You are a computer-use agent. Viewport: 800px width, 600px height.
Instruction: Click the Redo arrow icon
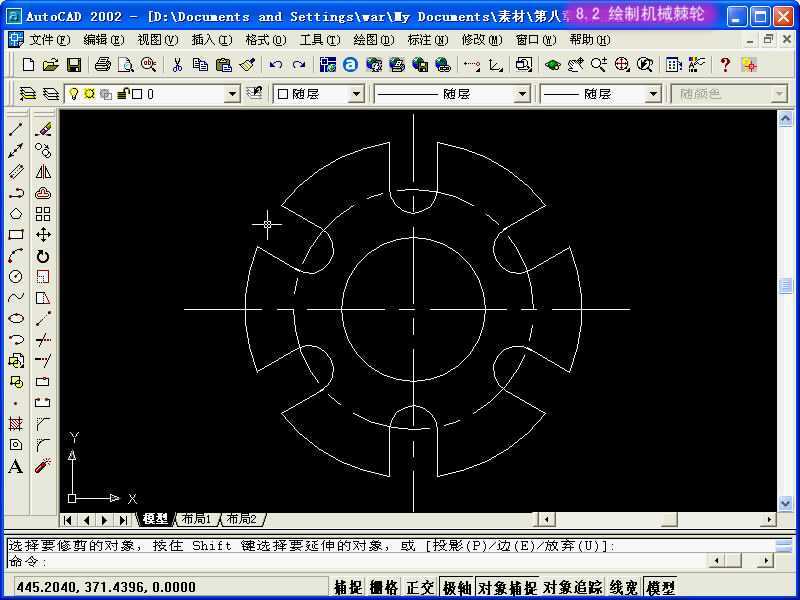pos(299,65)
